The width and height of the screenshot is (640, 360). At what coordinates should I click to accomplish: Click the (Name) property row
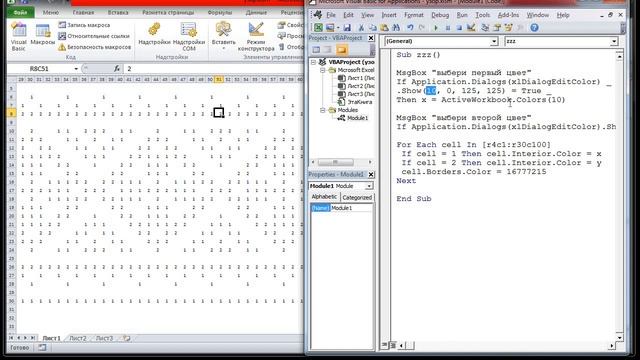point(342,208)
